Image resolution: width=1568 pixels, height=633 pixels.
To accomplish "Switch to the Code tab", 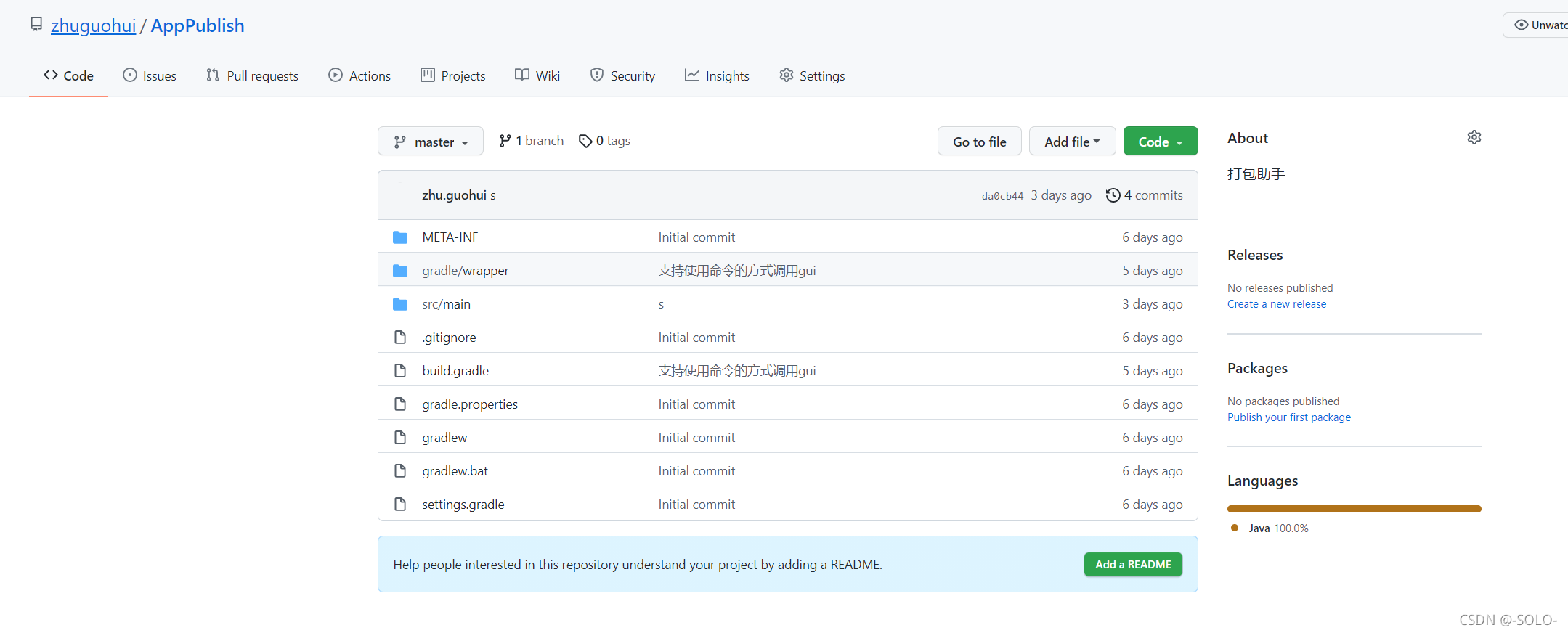I will [68, 75].
